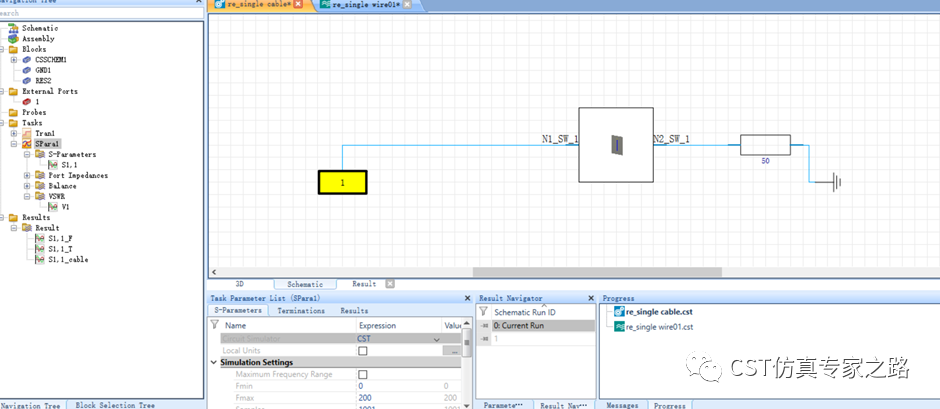
Task: Switch to the Schematic view tab
Action: point(305,284)
